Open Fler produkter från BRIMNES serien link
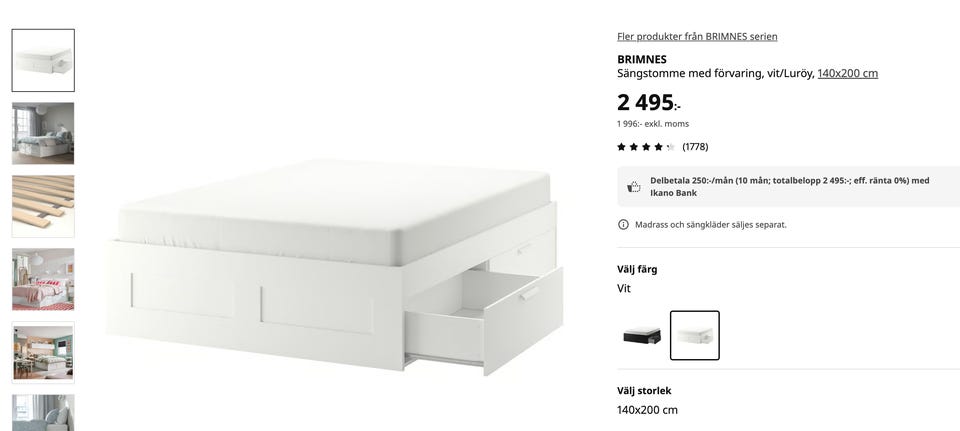The image size is (960, 431). [697, 37]
